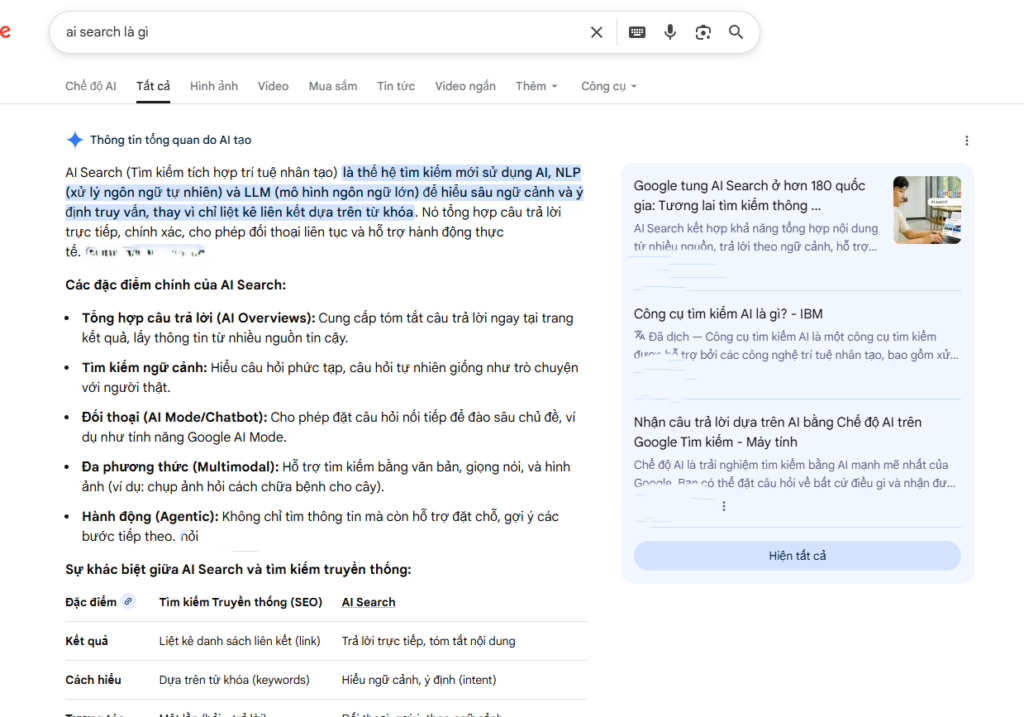Image resolution: width=1024 pixels, height=717 pixels.
Task: Select the Tin tức tab
Action: tap(396, 86)
